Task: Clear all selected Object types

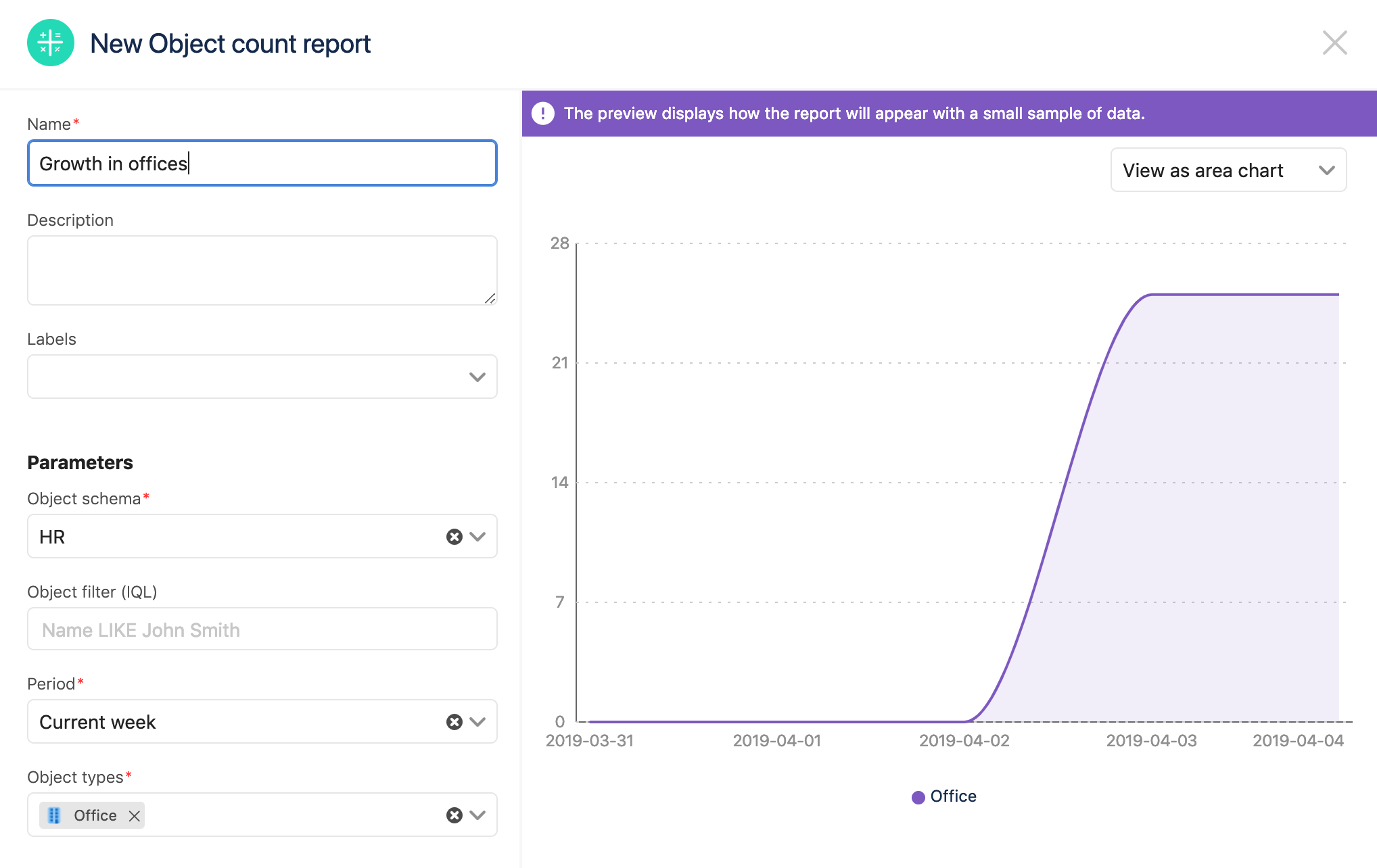Action: [x=454, y=815]
